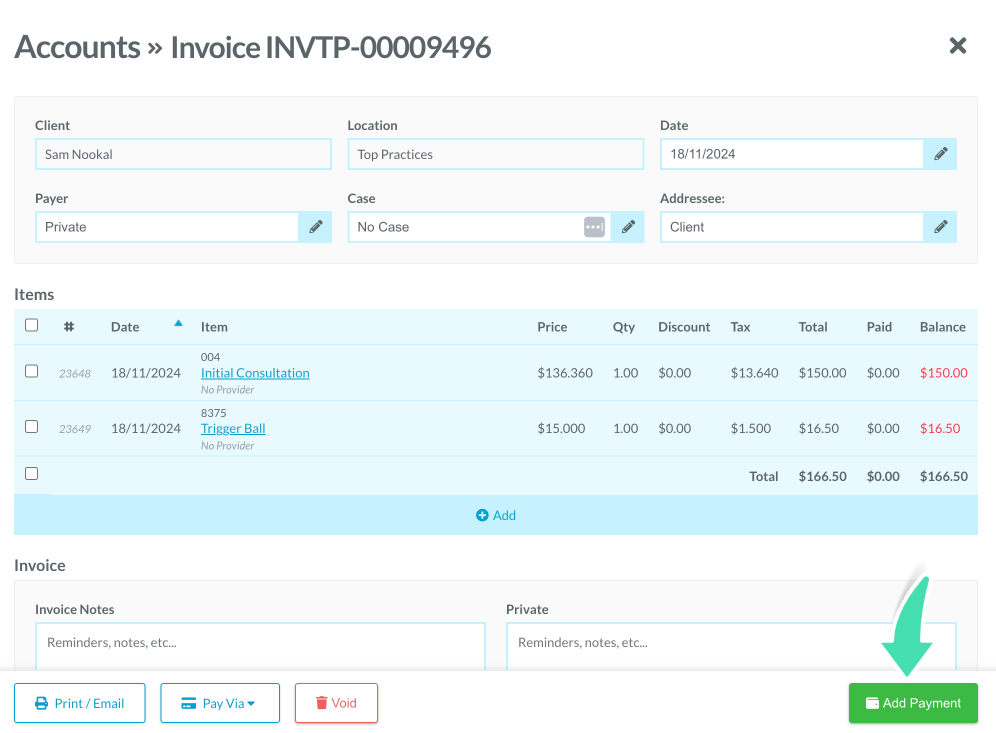Click the Discount column header
The image size is (996, 733).
pyautogui.click(x=684, y=326)
